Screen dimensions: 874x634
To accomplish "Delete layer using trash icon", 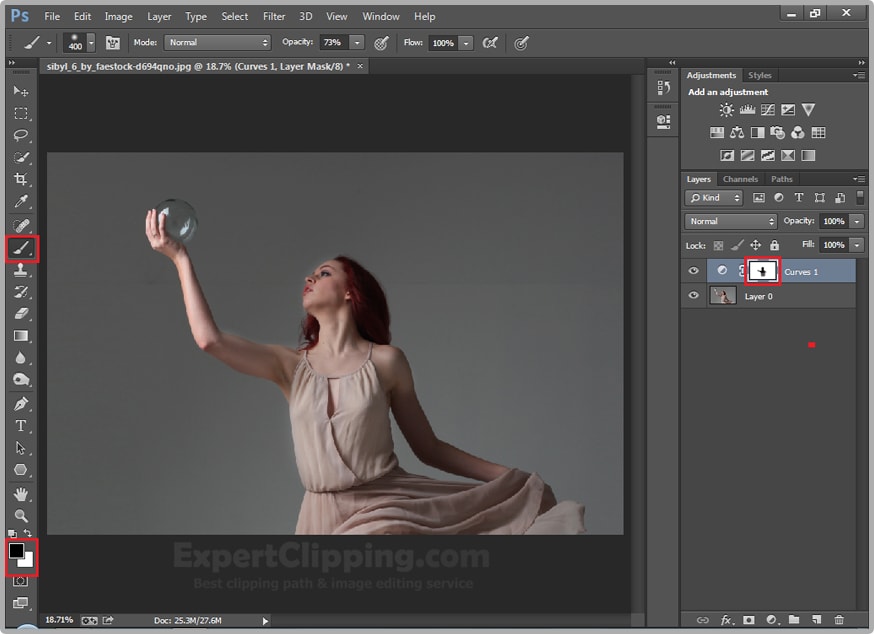I will (839, 620).
